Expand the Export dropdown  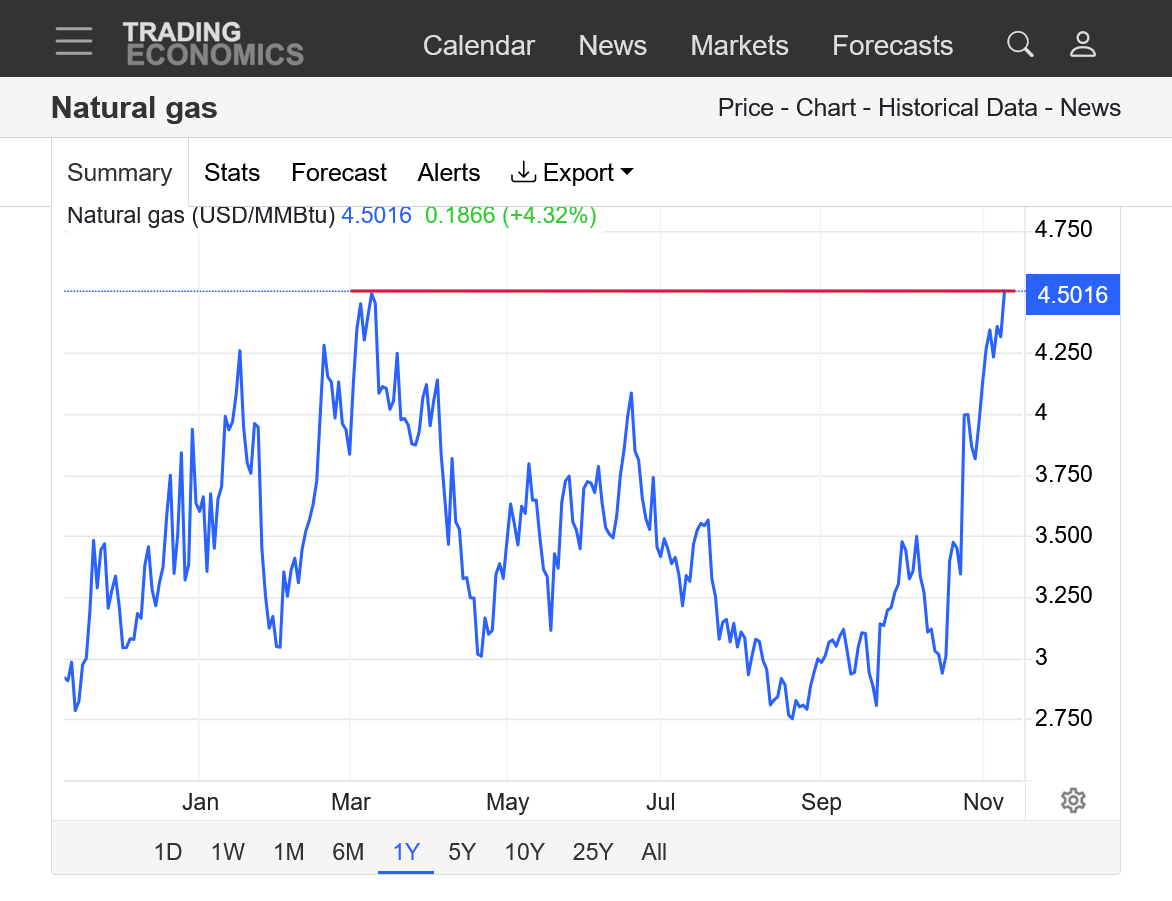coord(572,173)
